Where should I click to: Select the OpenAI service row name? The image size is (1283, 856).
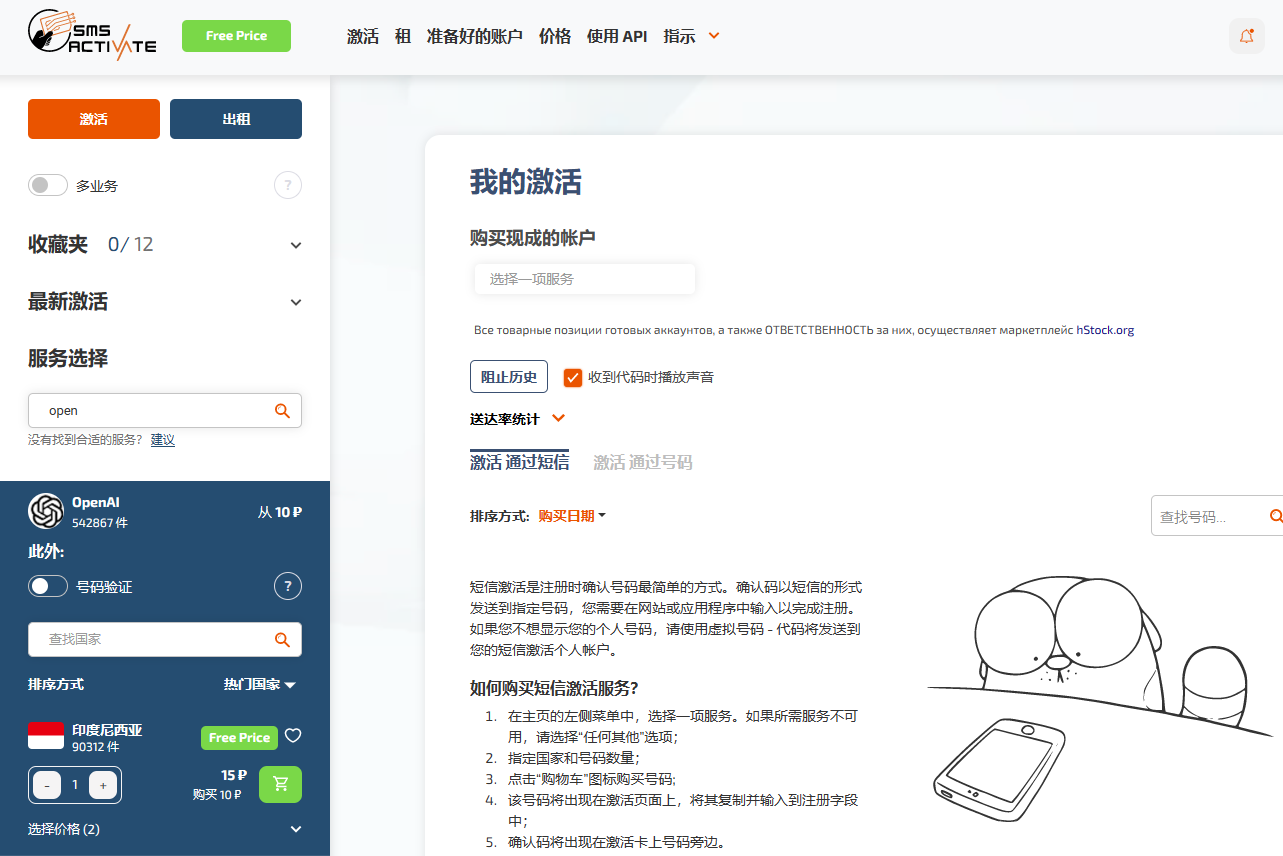click(96, 502)
